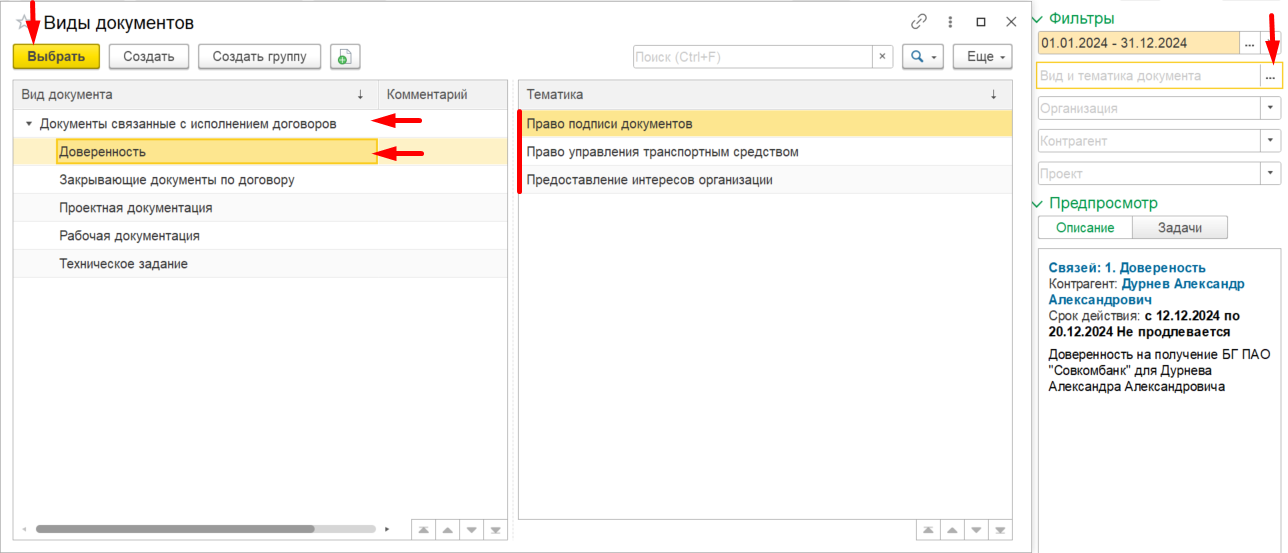The image size is (1288, 553).
Task: Collapse the Документы связанные с исполнением договоров group
Action: tap(28, 124)
